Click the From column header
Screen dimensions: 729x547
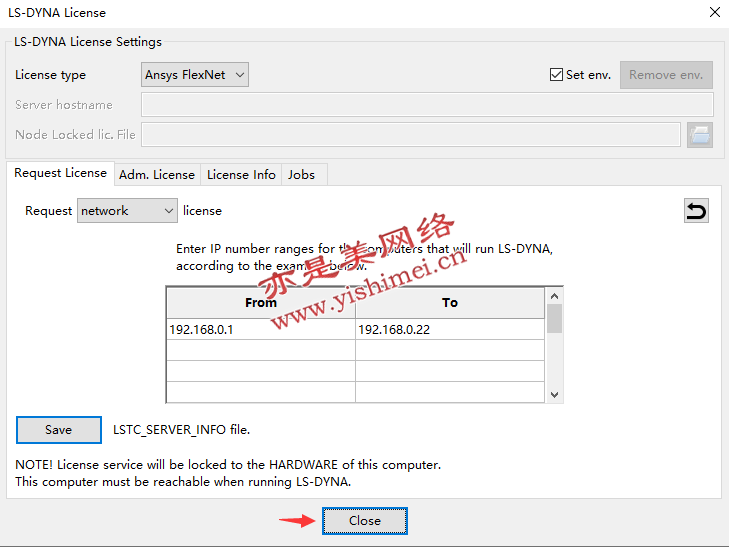[261, 303]
